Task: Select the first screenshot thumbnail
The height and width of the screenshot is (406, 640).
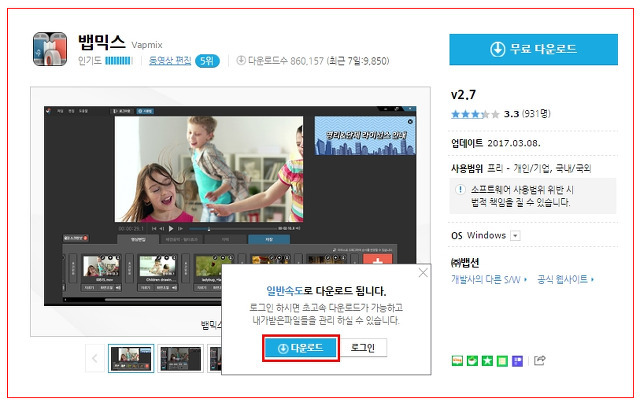Action: click(x=131, y=358)
